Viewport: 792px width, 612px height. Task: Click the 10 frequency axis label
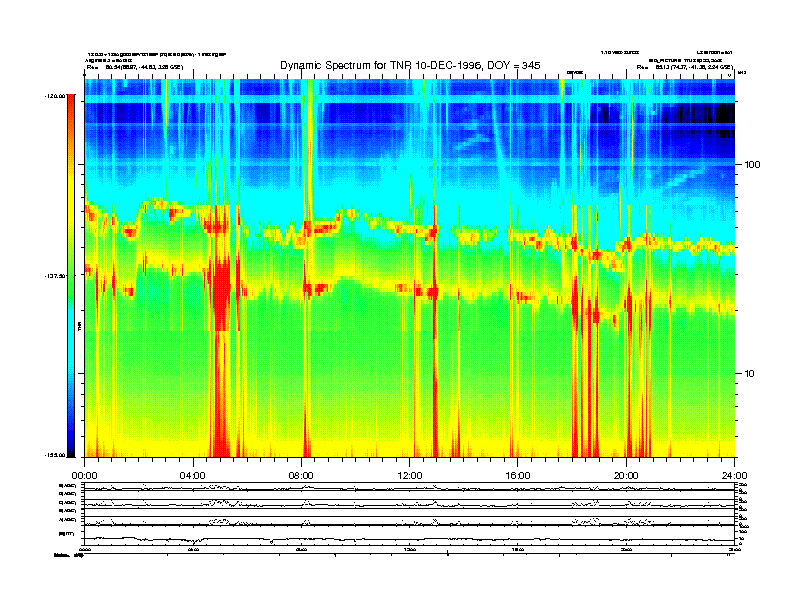point(750,374)
